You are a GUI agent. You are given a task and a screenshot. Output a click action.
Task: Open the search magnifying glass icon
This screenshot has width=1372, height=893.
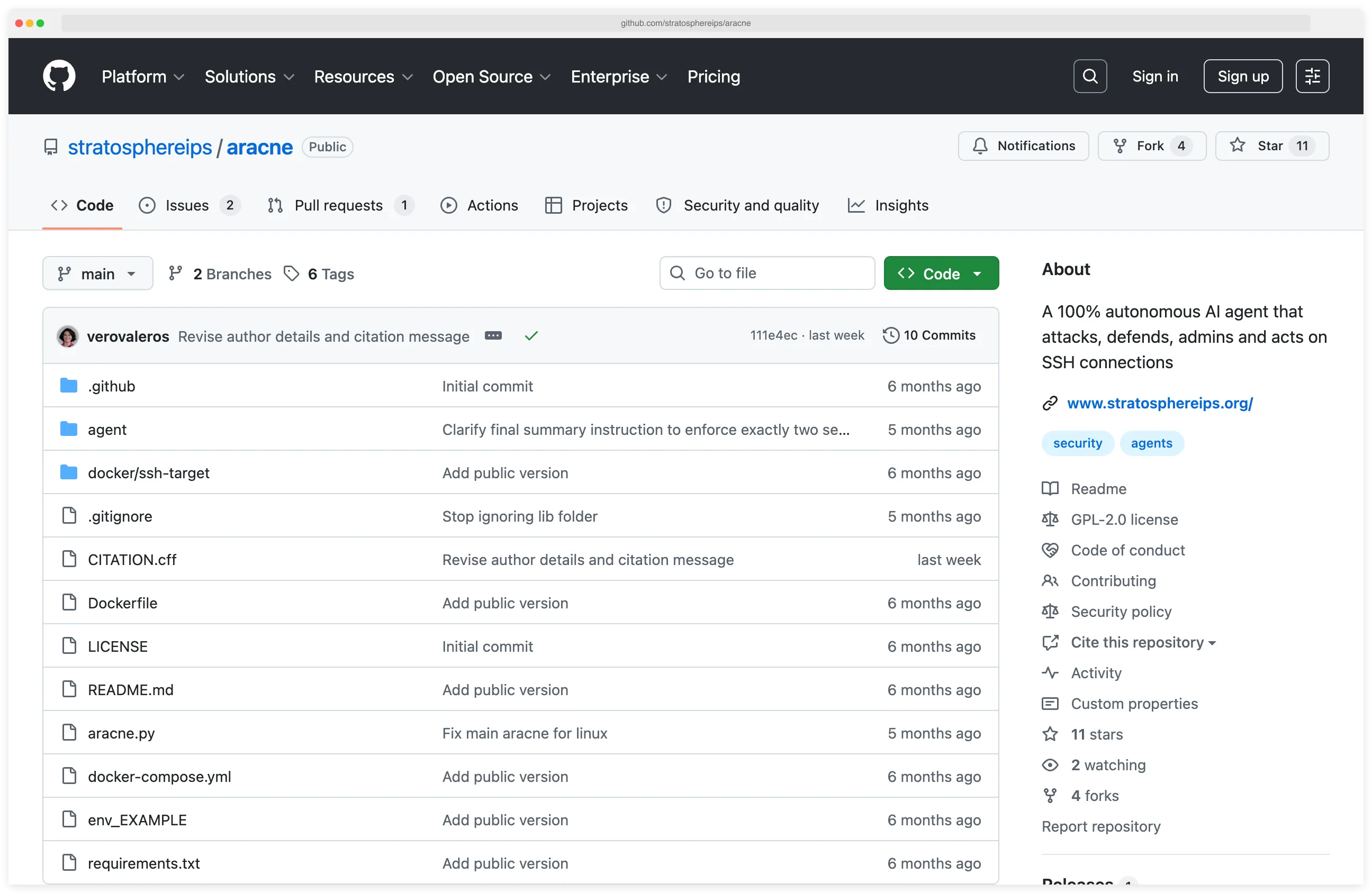point(1089,76)
